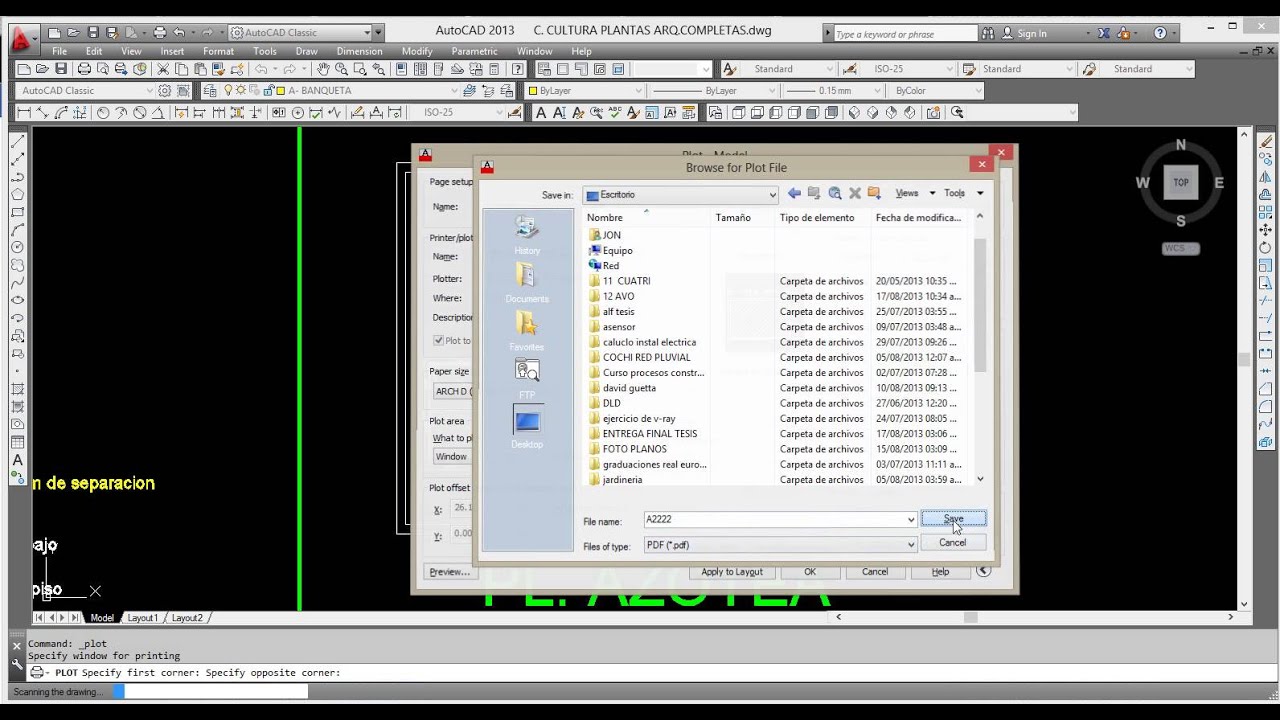The image size is (1280, 720).
Task: Open the Files of type PDF dropdown
Action: 910,545
